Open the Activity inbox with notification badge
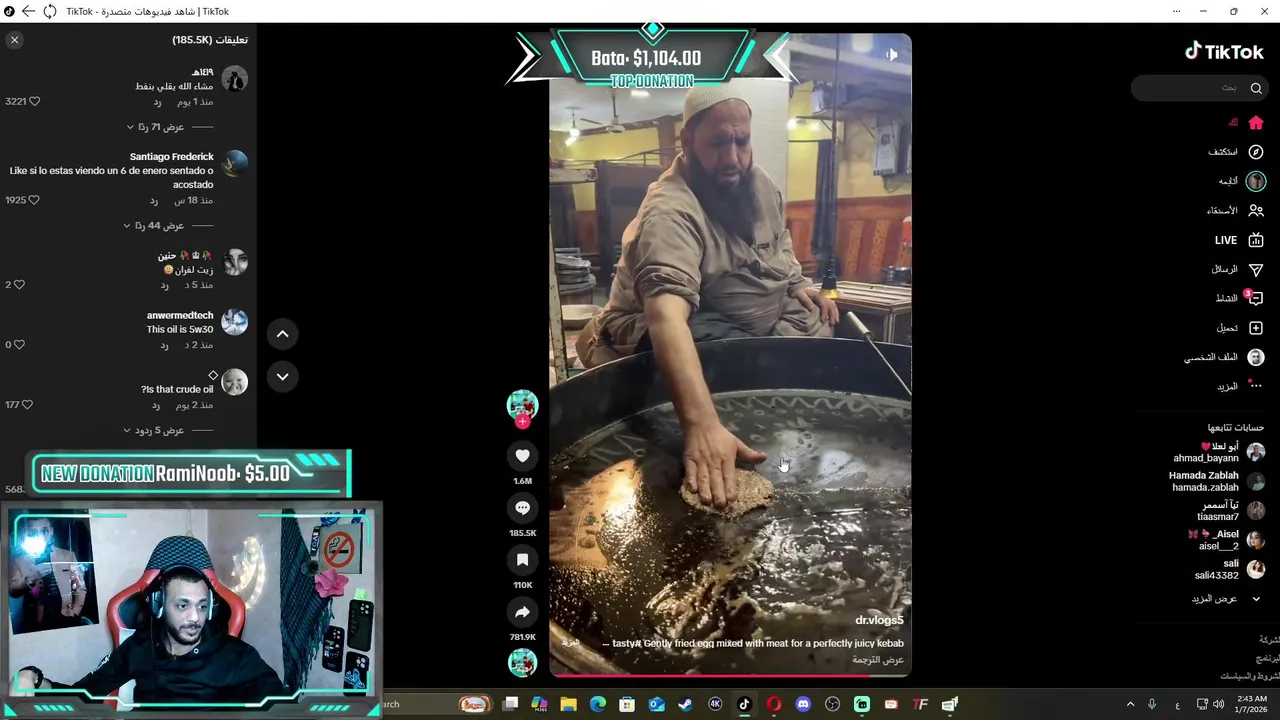This screenshot has width=1280, height=720. point(1241,298)
